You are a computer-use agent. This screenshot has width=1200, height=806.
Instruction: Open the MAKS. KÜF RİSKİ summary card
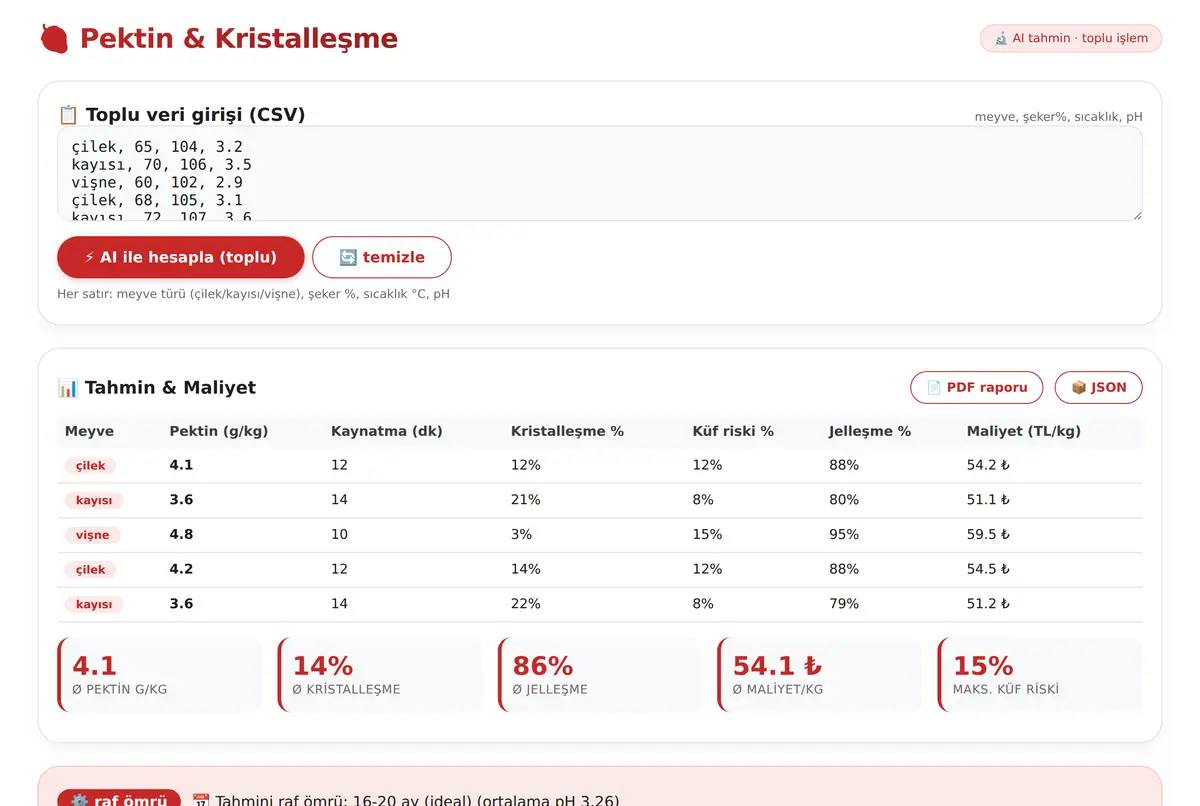pos(1040,675)
